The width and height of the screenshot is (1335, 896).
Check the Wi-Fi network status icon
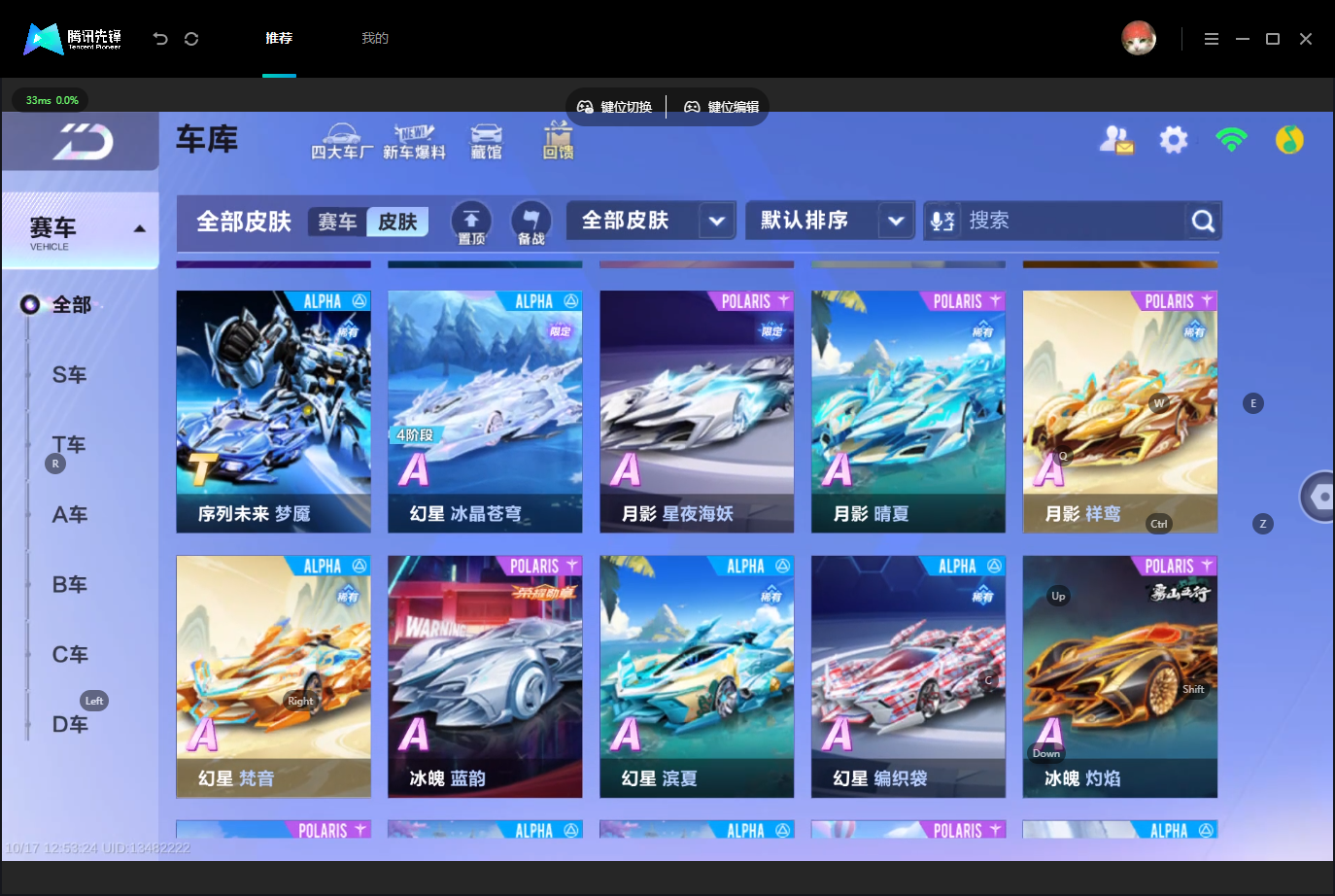click(1231, 140)
